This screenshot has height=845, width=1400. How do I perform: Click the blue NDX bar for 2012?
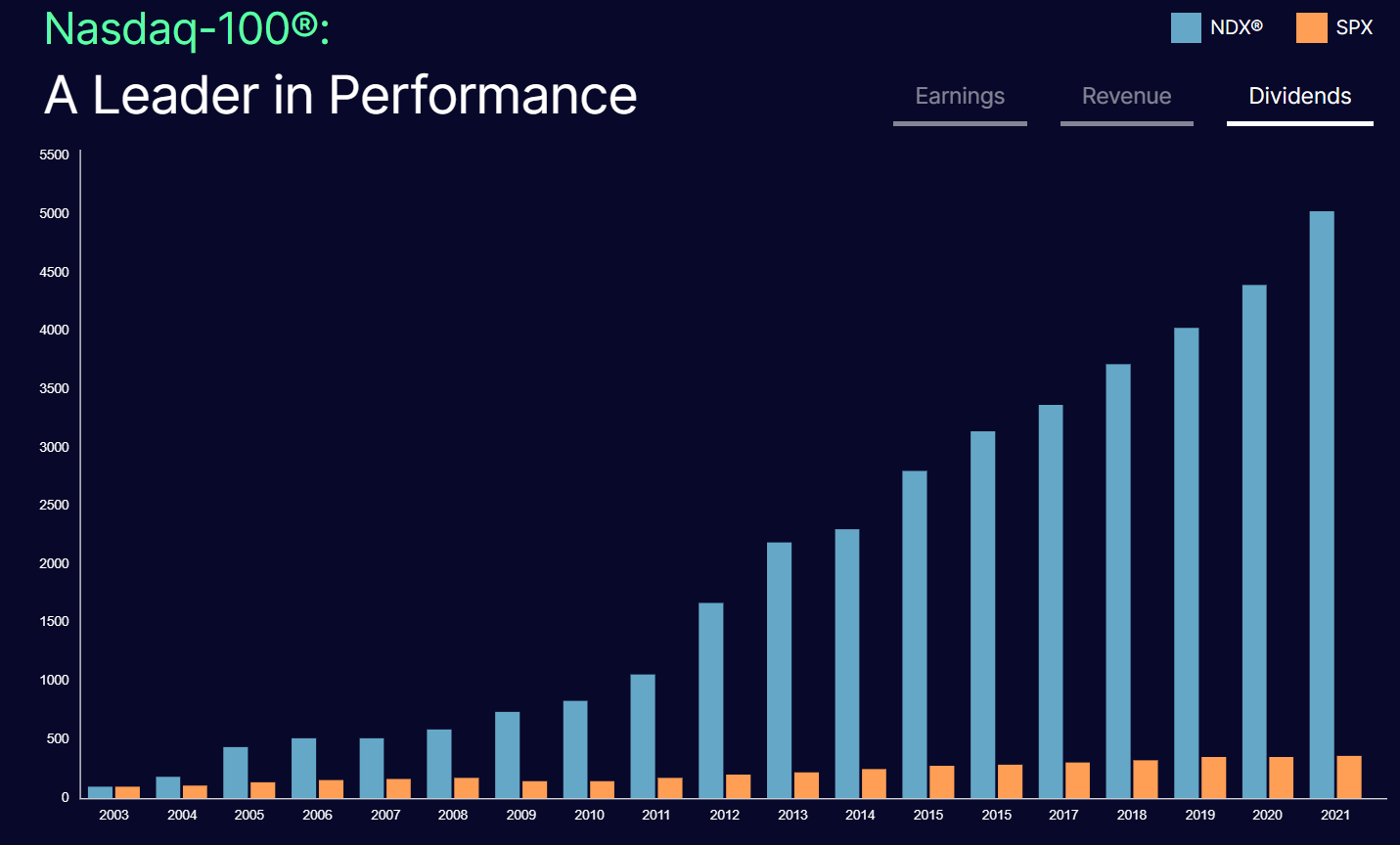(x=711, y=700)
